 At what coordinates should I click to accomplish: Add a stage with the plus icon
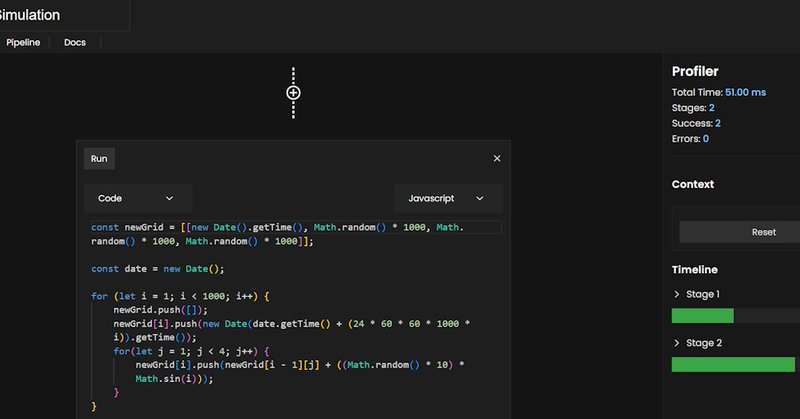click(293, 93)
